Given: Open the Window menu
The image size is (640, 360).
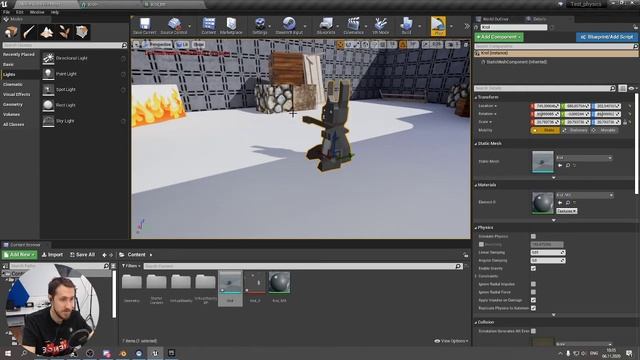Looking at the screenshot, I should [37, 12].
